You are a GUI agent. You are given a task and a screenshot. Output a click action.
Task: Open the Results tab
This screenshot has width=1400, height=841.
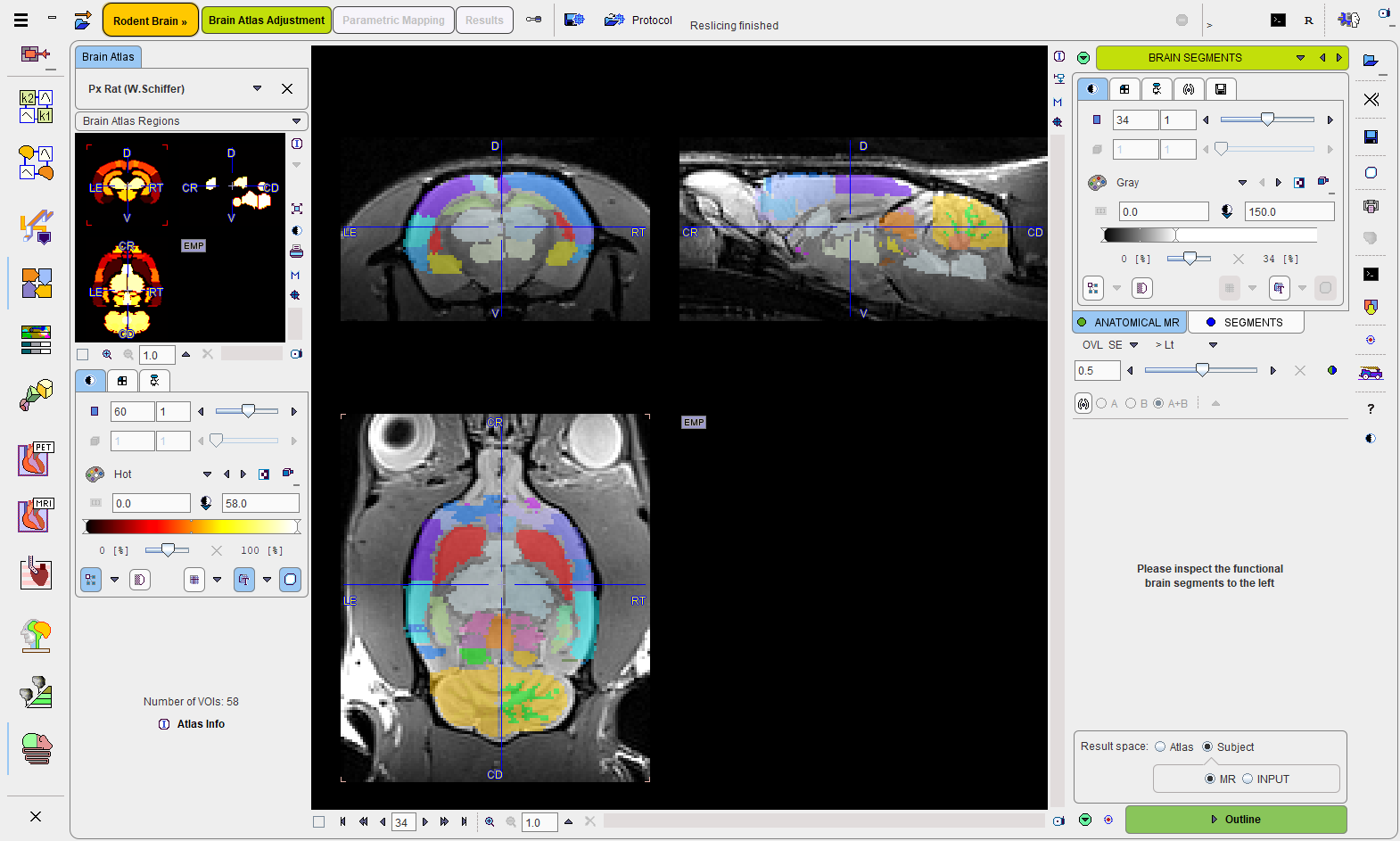click(x=484, y=20)
